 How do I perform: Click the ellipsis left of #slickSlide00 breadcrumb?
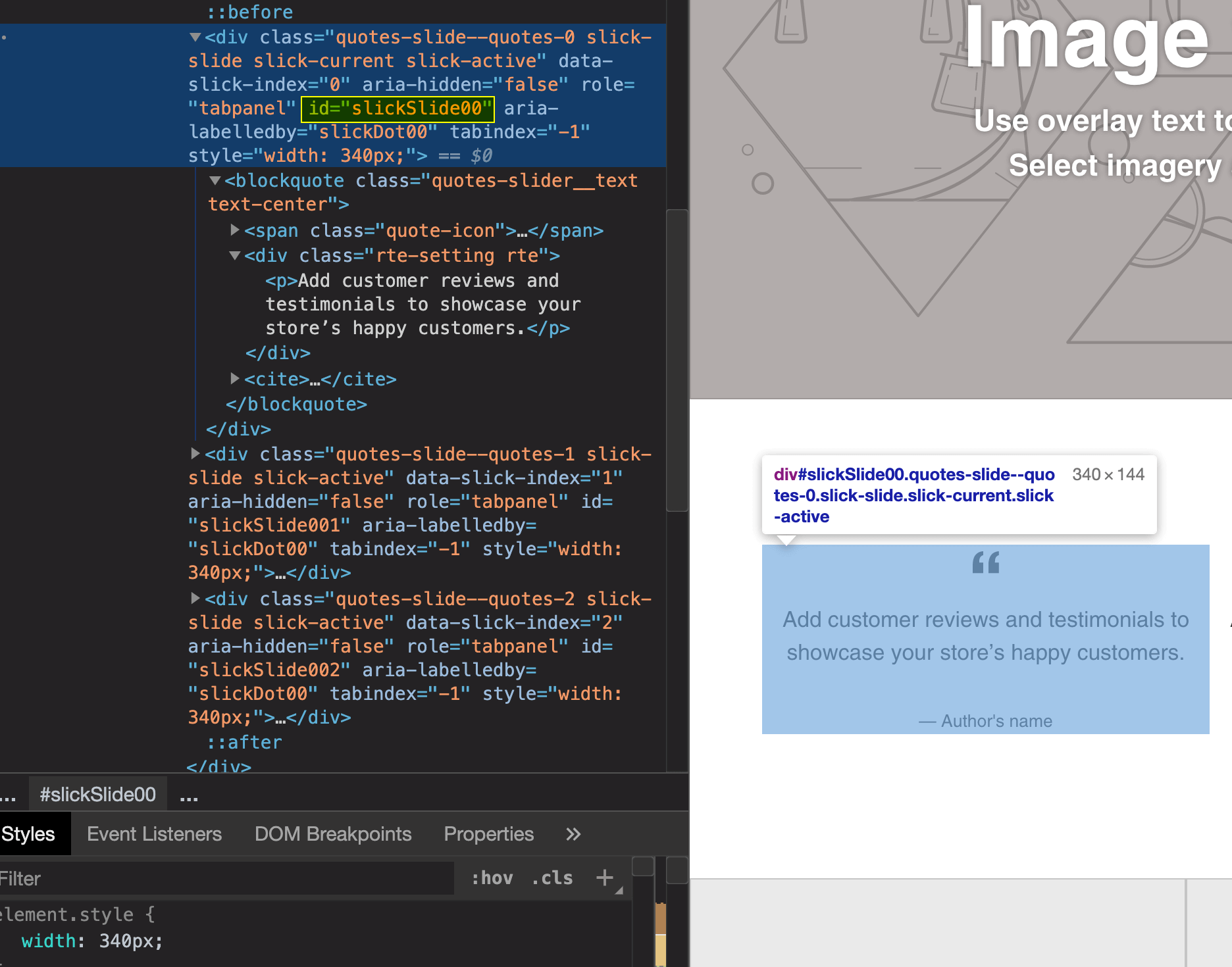8,796
